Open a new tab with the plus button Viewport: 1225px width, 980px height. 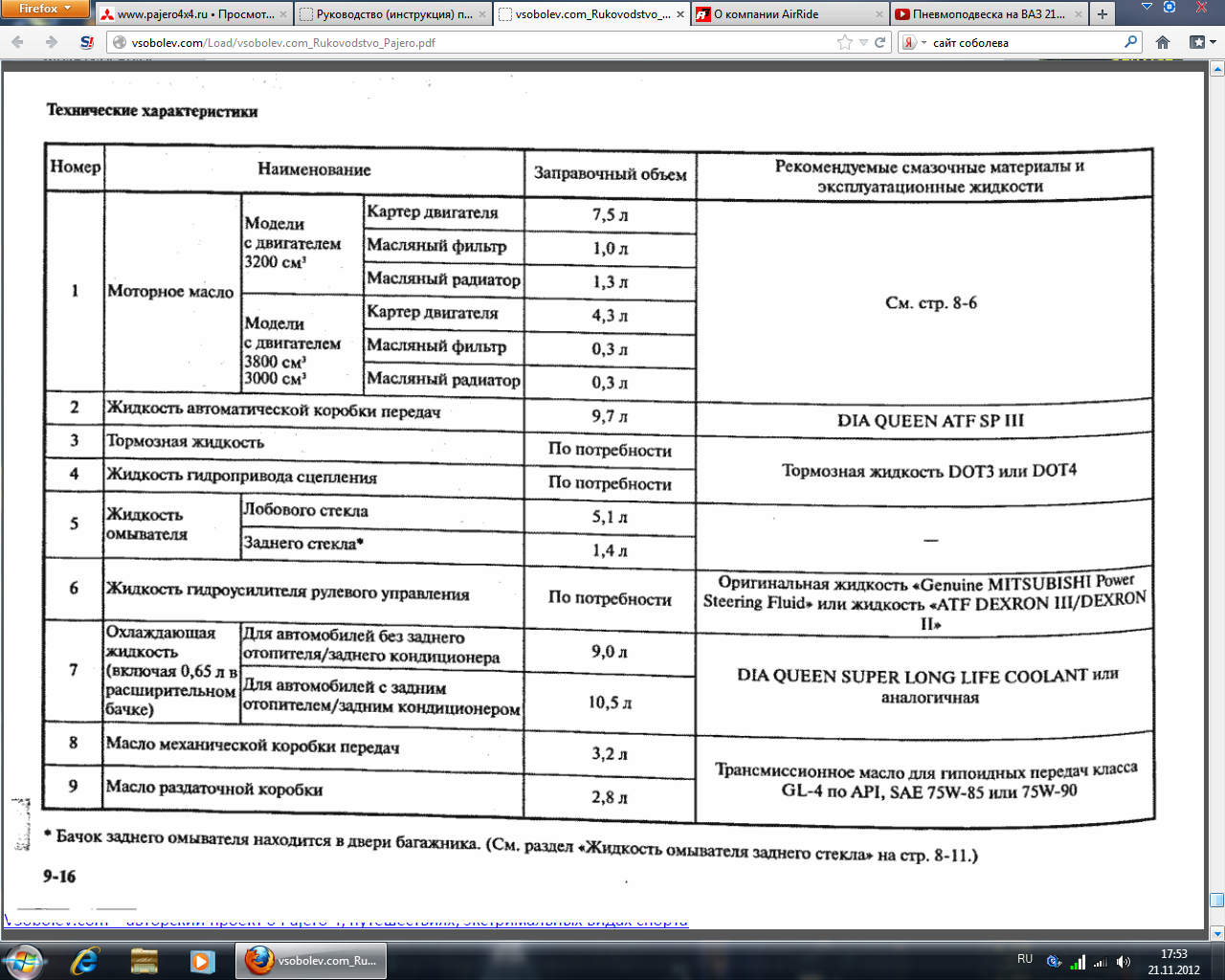(x=1102, y=14)
